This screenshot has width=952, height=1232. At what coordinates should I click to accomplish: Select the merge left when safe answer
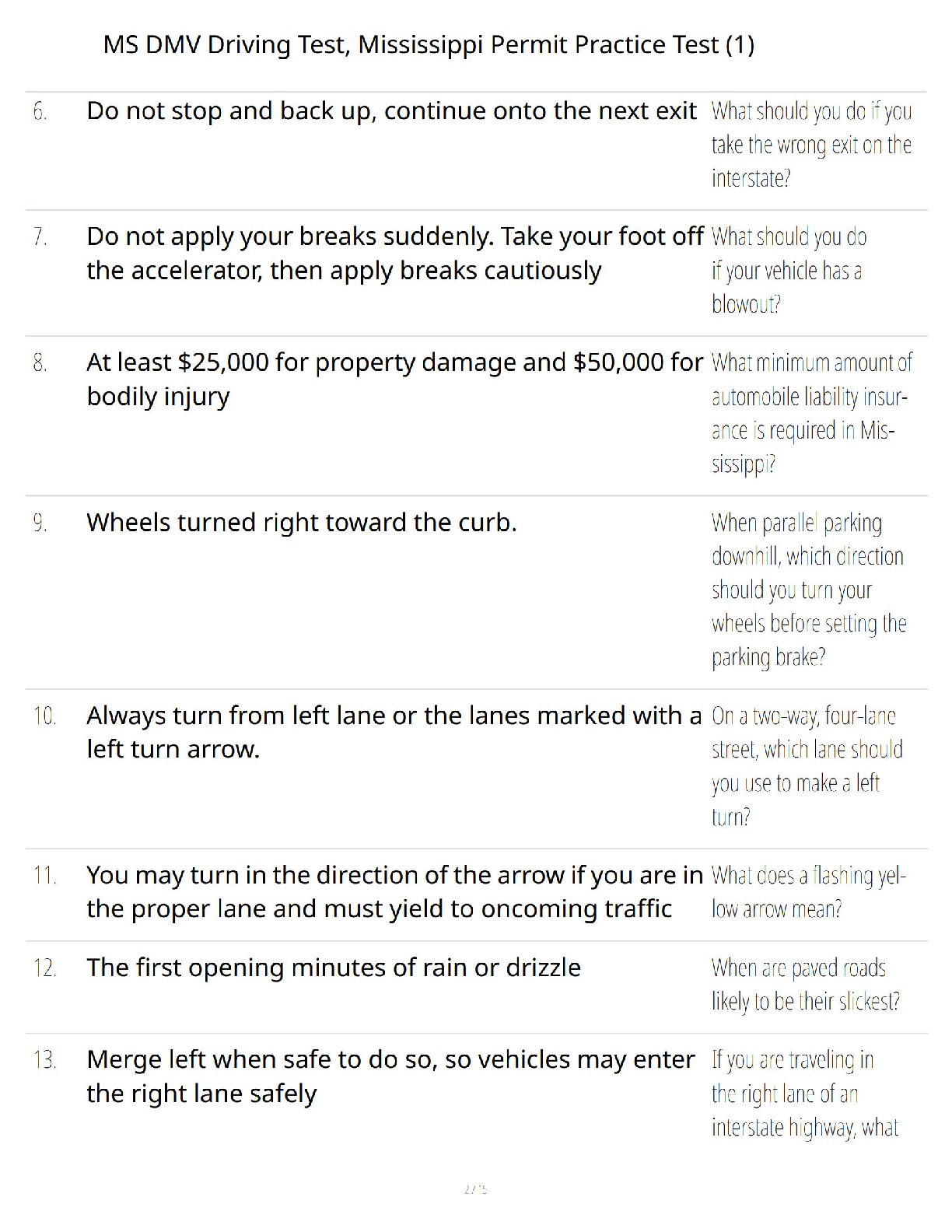click(x=390, y=1076)
